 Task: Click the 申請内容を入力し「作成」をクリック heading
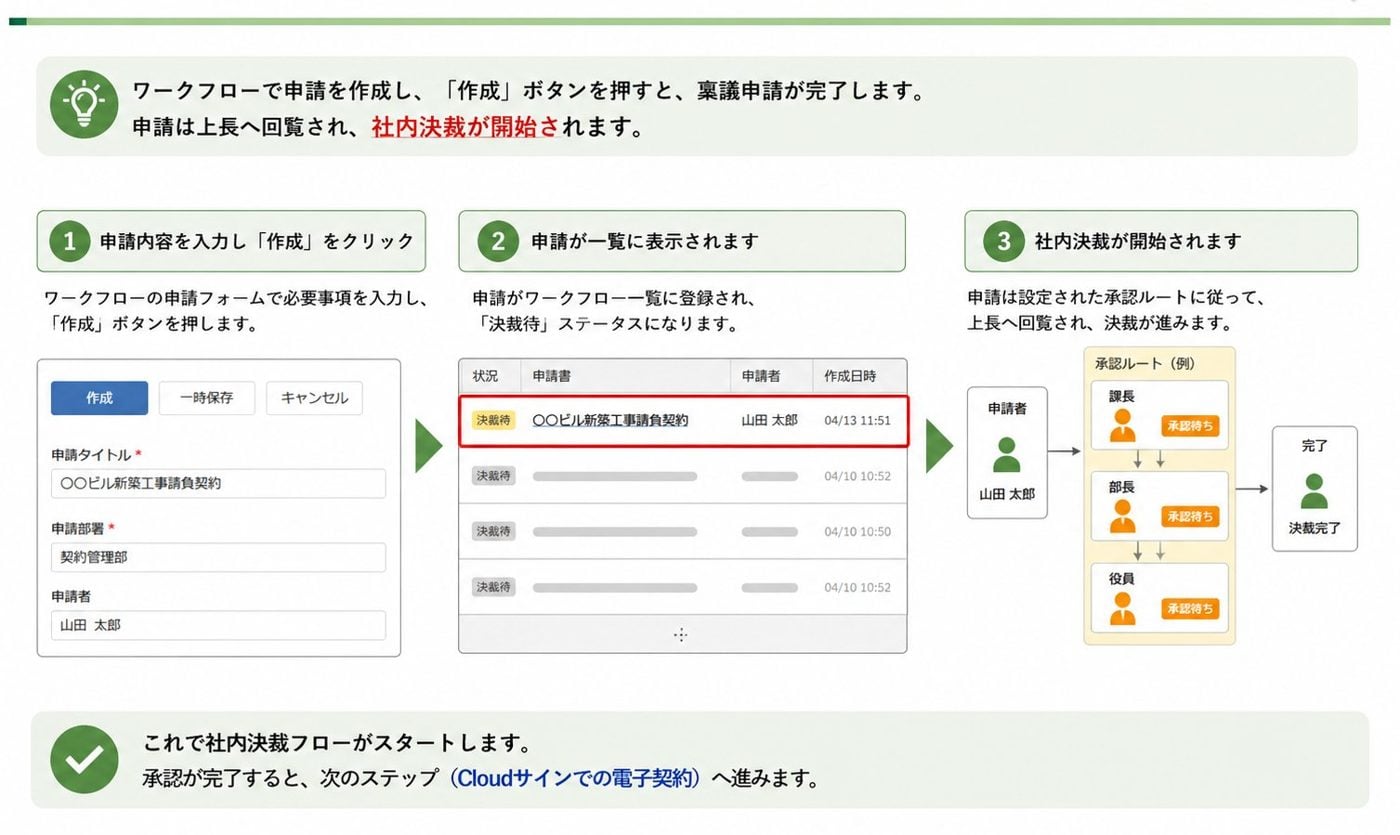(x=257, y=241)
